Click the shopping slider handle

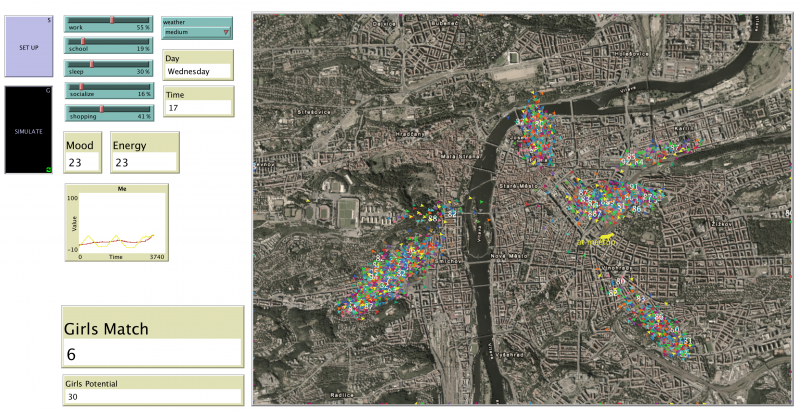pyautogui.click(x=101, y=109)
